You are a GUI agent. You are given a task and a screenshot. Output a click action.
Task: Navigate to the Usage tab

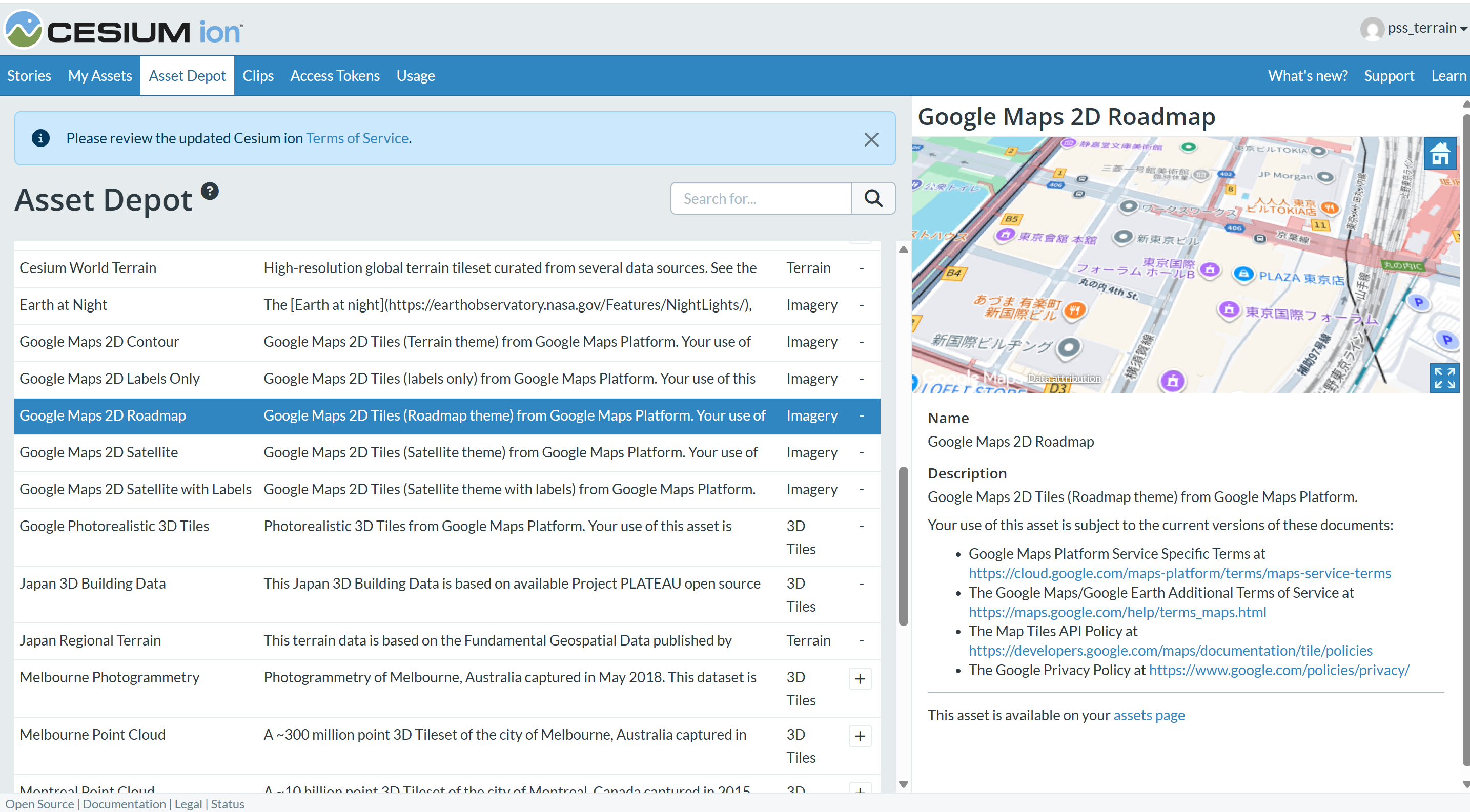coord(415,75)
